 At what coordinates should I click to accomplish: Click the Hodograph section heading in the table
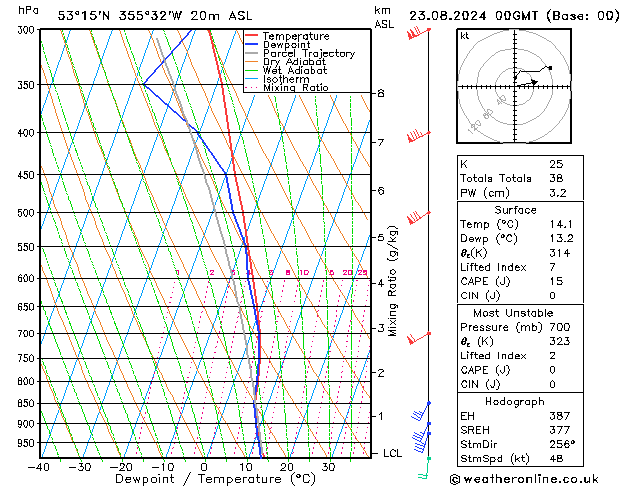(x=514, y=401)
